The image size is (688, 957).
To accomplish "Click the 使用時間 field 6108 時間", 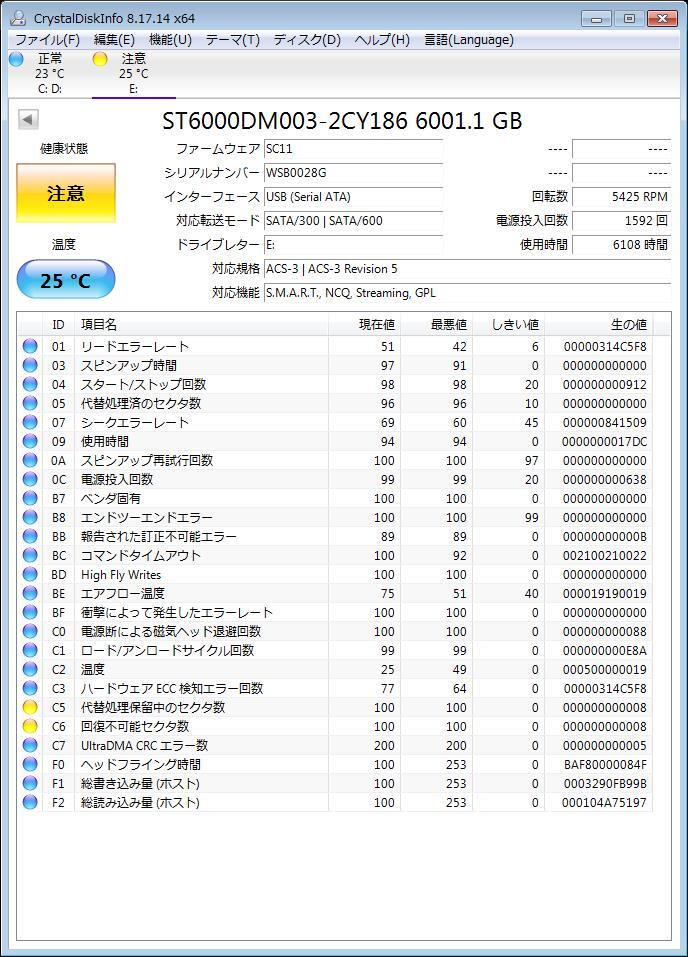I will click(x=621, y=245).
